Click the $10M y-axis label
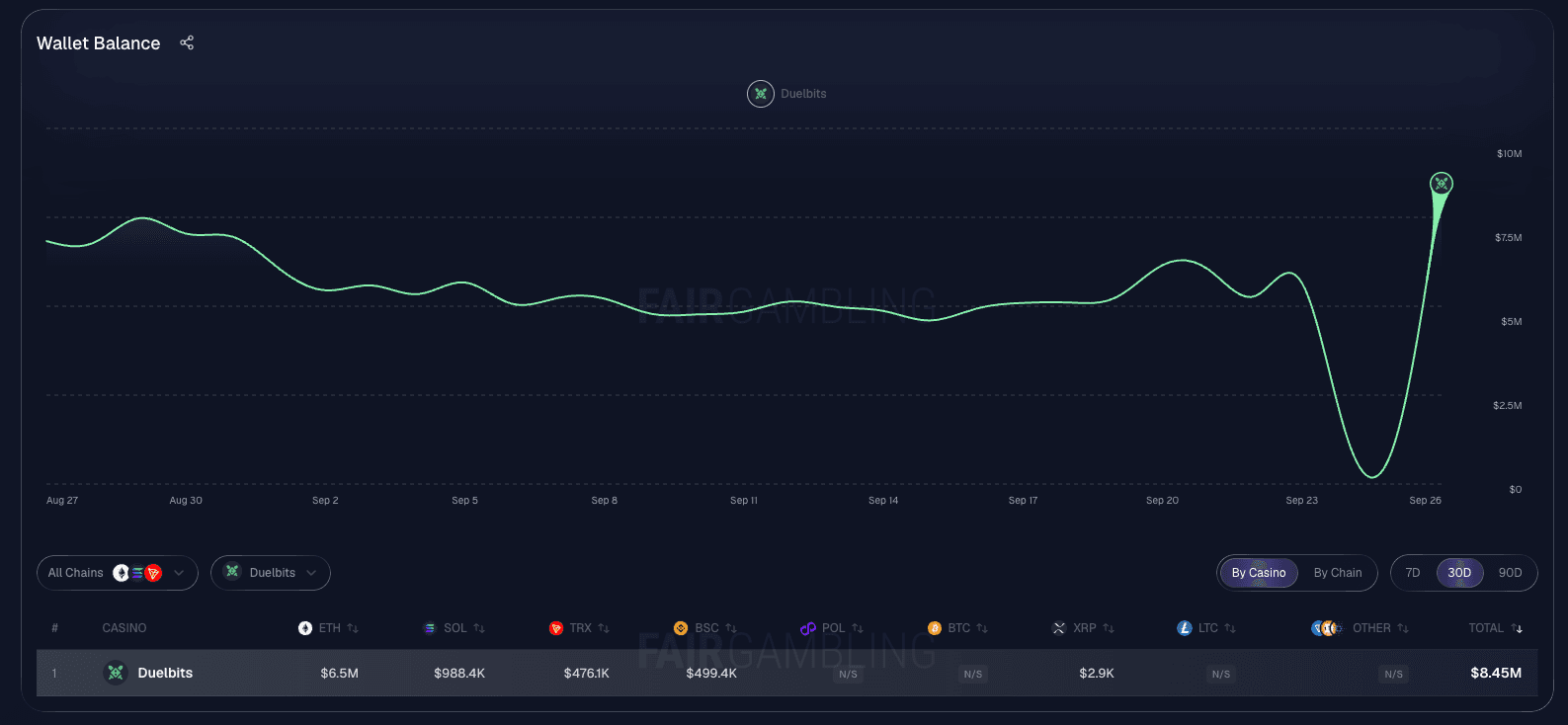This screenshot has height=725, width=1568. (x=1509, y=154)
